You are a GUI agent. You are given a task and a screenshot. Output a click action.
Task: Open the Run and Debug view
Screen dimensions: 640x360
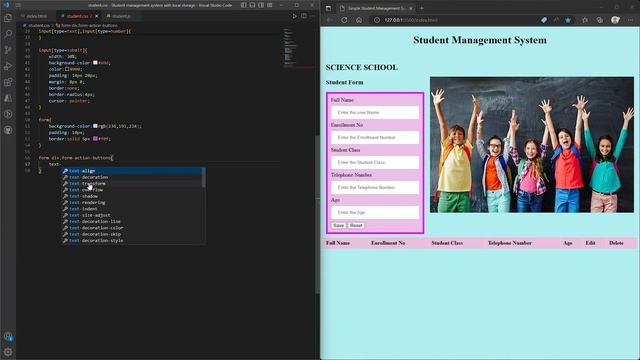[x=8, y=66]
